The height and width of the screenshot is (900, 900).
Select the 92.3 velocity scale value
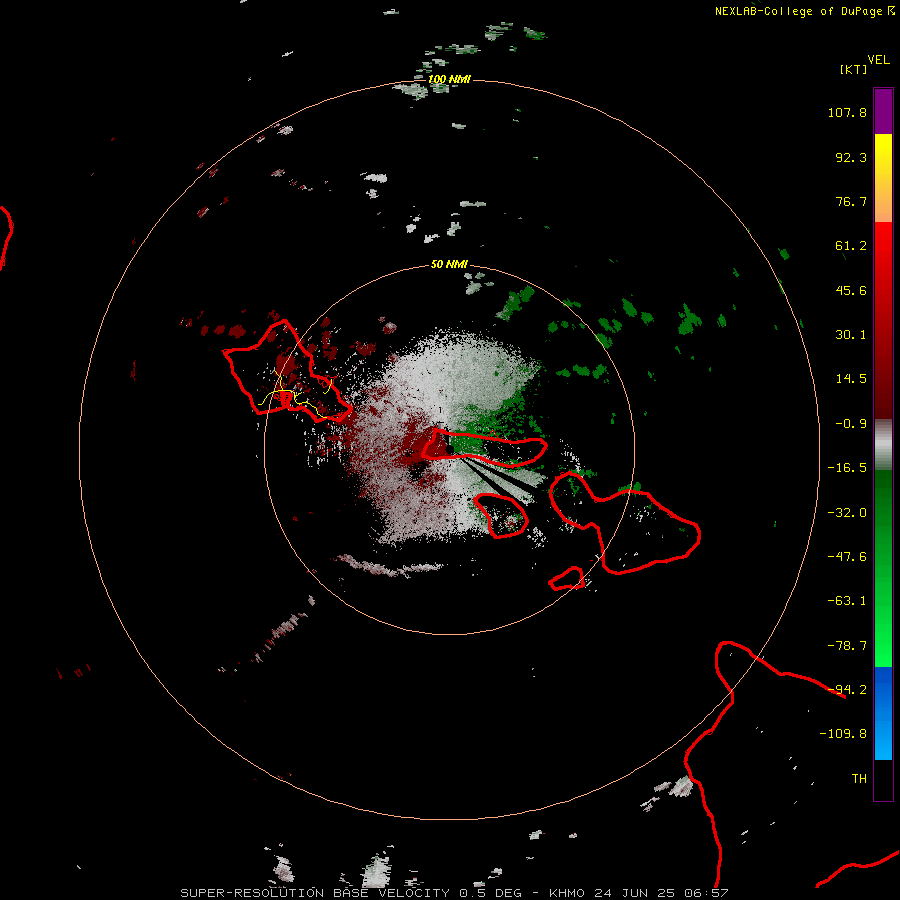point(851,157)
